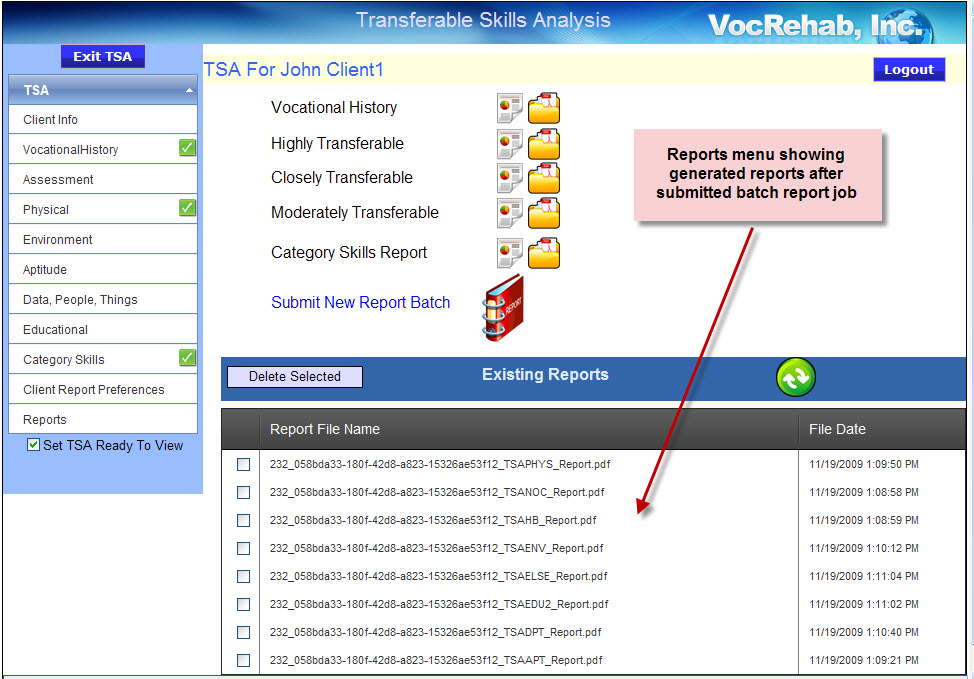974x679 pixels.
Task: Toggle the Set TSA Ready To View checkbox
Action: 34,445
